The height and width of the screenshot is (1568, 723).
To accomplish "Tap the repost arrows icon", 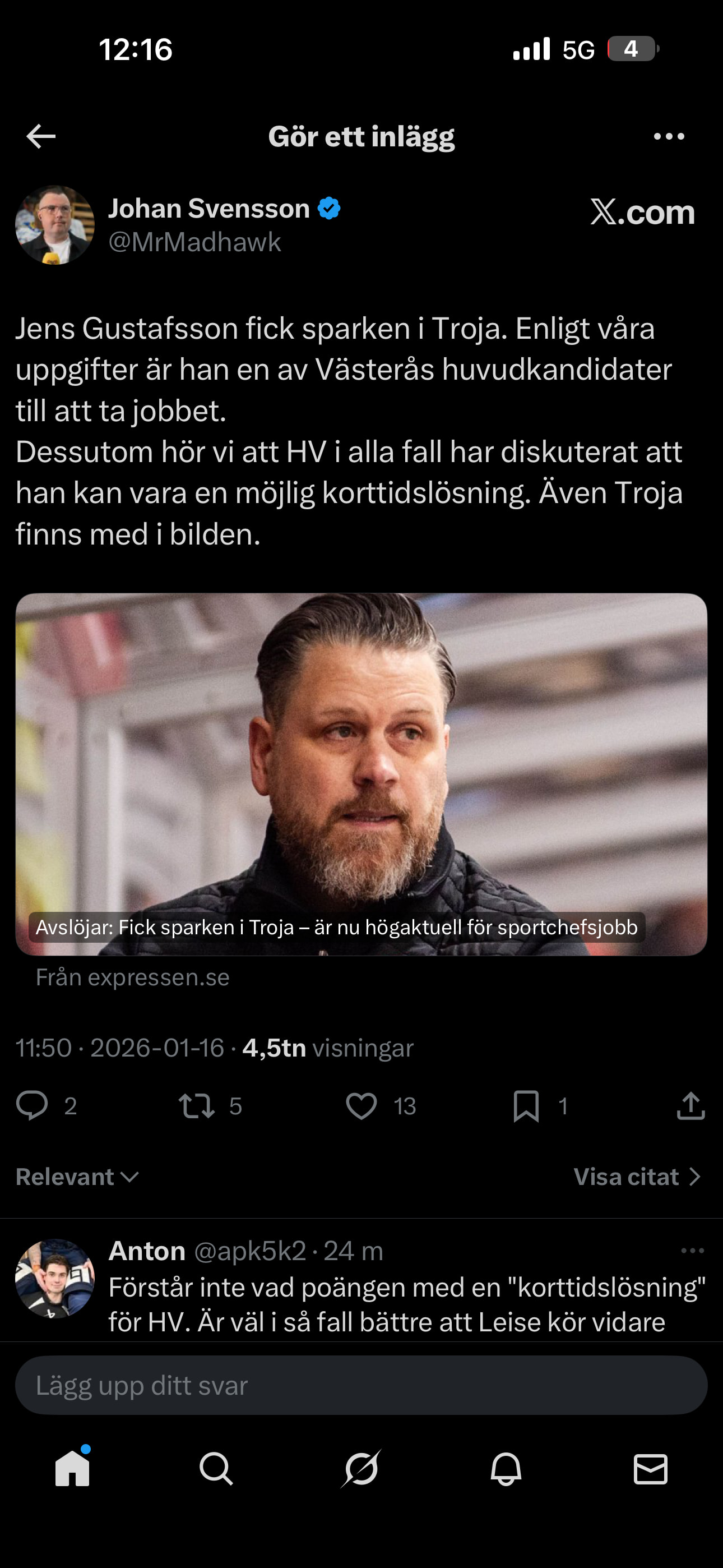I will (197, 1106).
